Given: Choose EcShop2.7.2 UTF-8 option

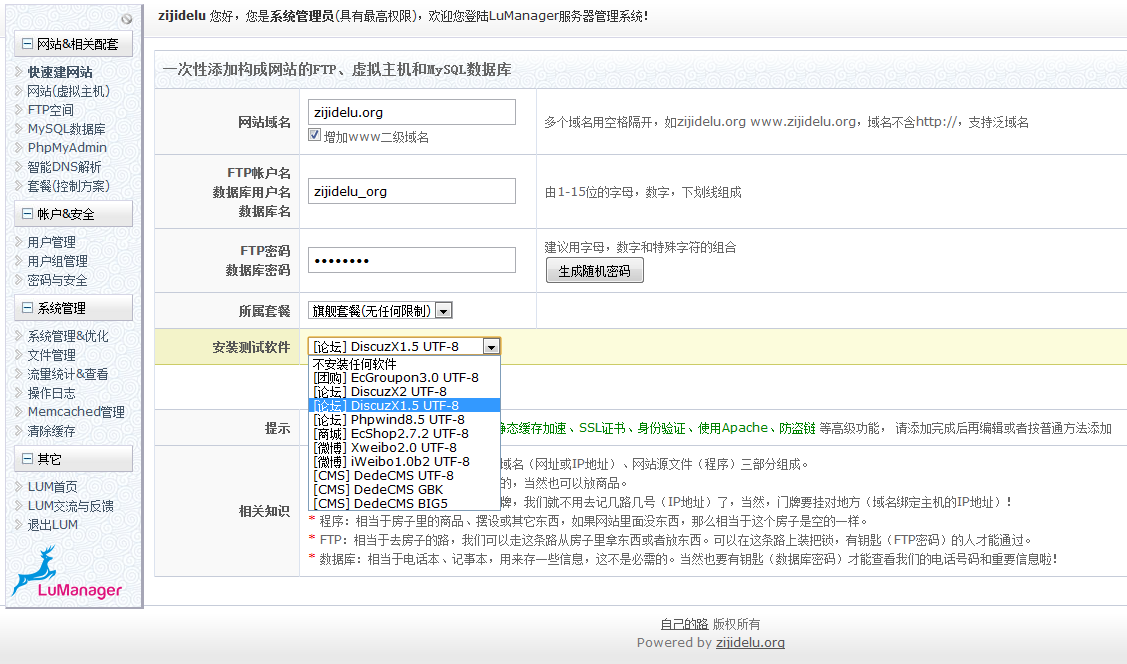Looking at the screenshot, I should [391, 434].
